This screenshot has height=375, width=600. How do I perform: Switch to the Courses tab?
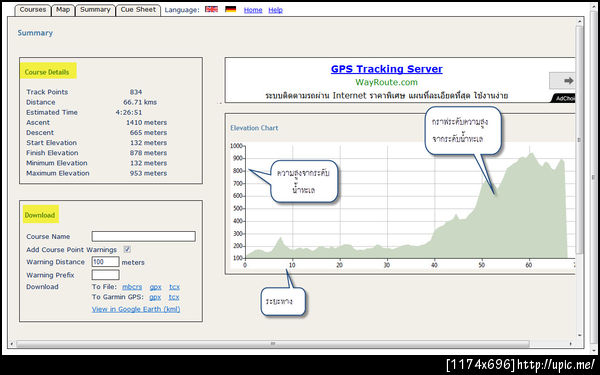[33, 10]
